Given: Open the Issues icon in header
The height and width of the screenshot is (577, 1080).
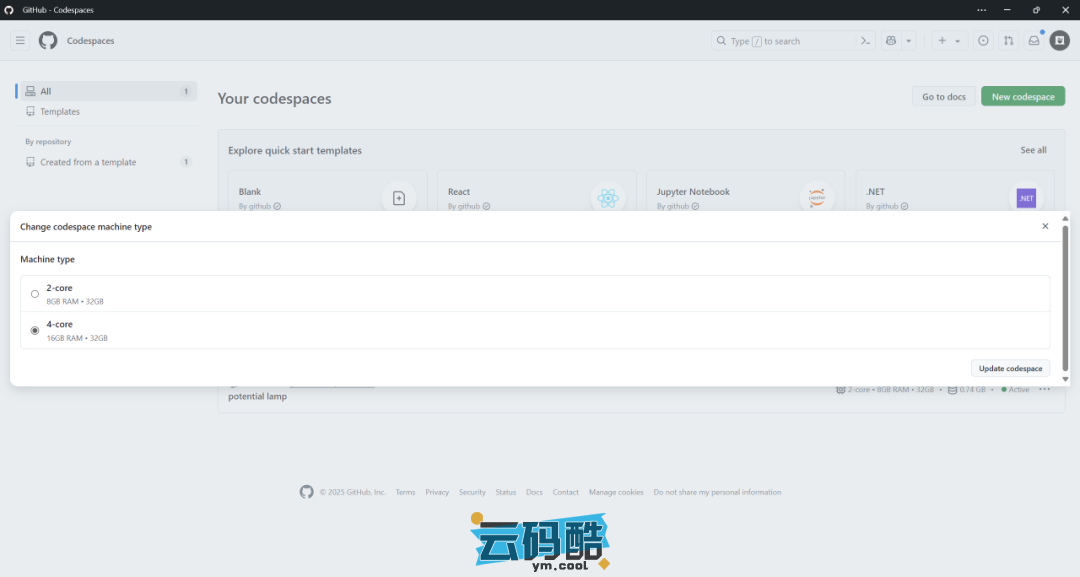Looking at the screenshot, I should [x=983, y=41].
